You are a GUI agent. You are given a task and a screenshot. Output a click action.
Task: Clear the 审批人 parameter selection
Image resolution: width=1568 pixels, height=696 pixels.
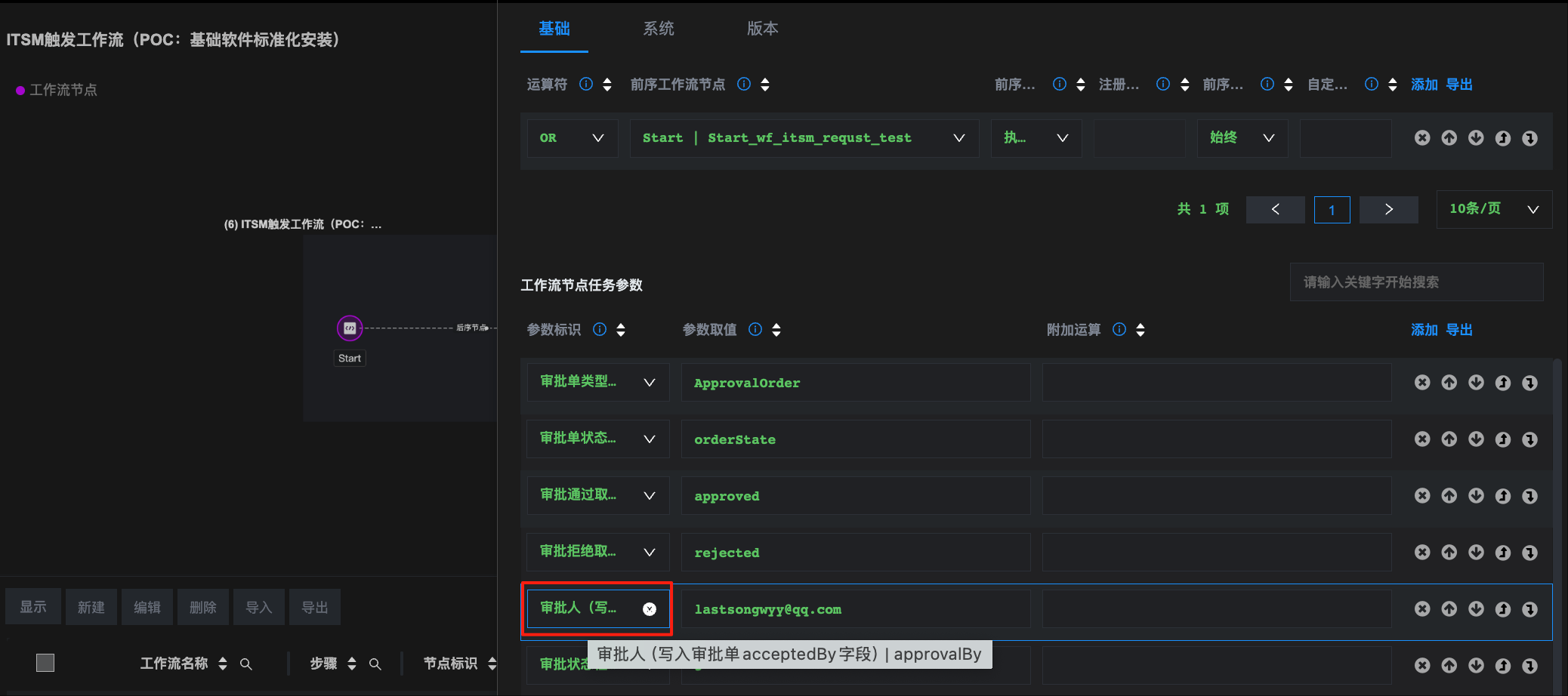[650, 609]
